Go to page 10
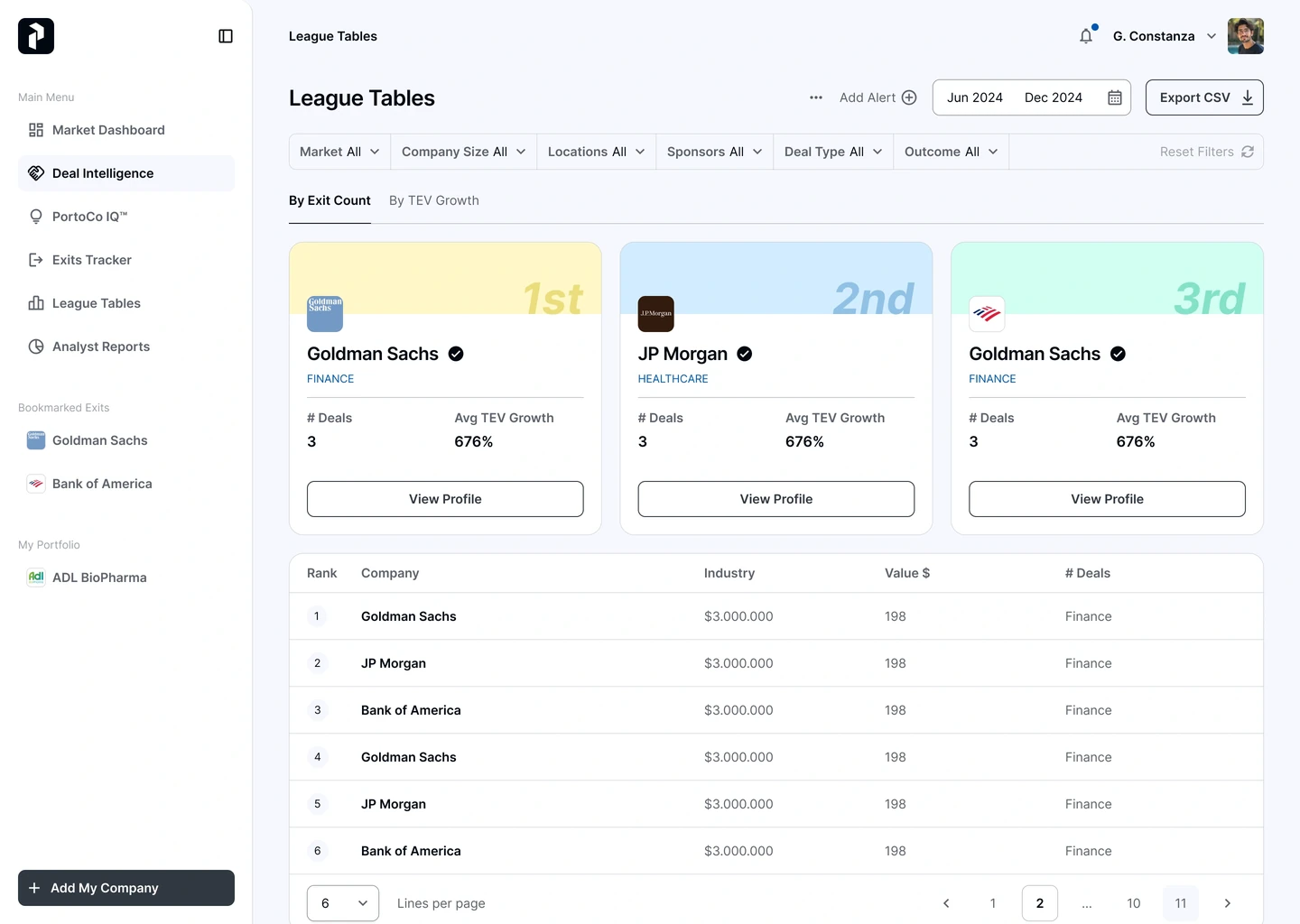Image resolution: width=1300 pixels, height=924 pixels. 1134,903
